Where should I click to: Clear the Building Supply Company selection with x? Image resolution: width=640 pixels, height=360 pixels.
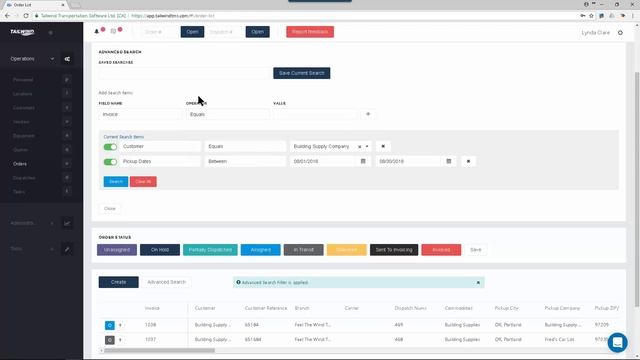point(360,147)
